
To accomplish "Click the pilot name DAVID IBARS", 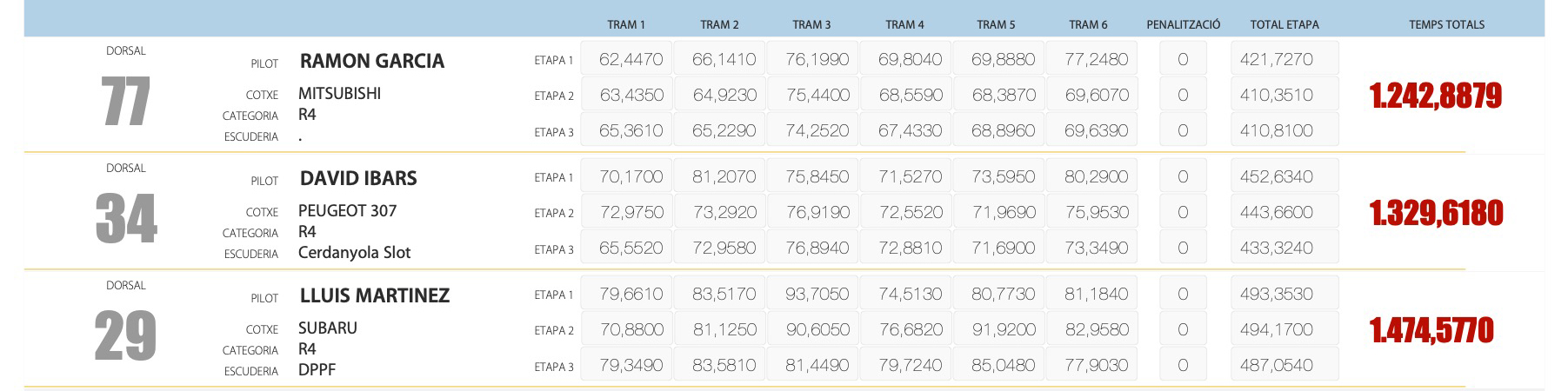I will (x=358, y=178).
